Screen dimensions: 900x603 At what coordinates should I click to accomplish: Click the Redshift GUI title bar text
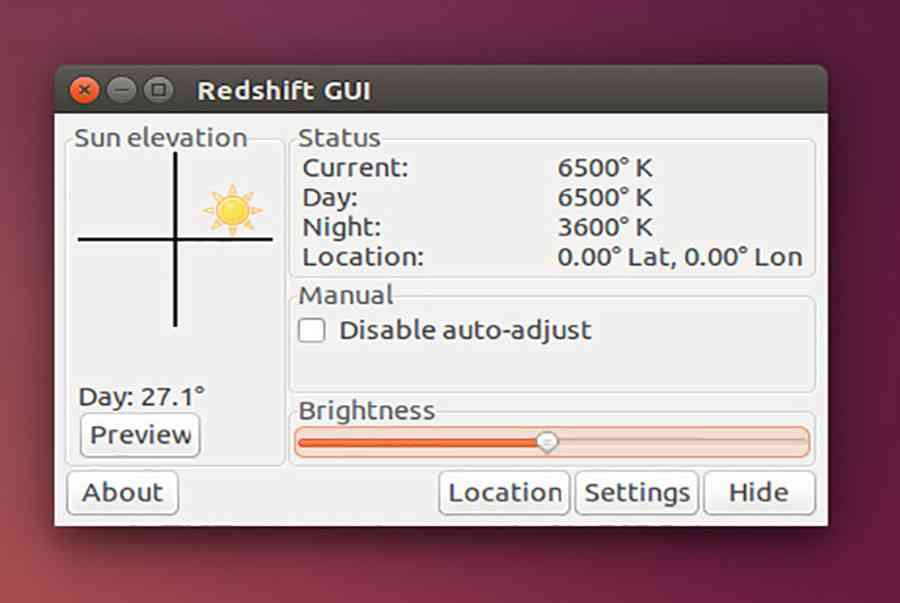pos(284,91)
